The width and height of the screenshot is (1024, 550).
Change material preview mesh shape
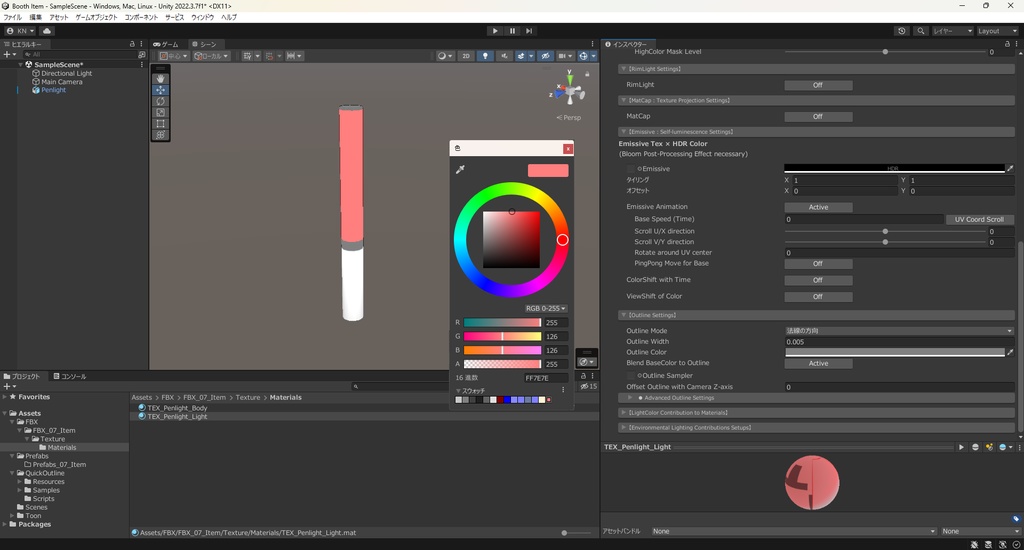[975, 447]
